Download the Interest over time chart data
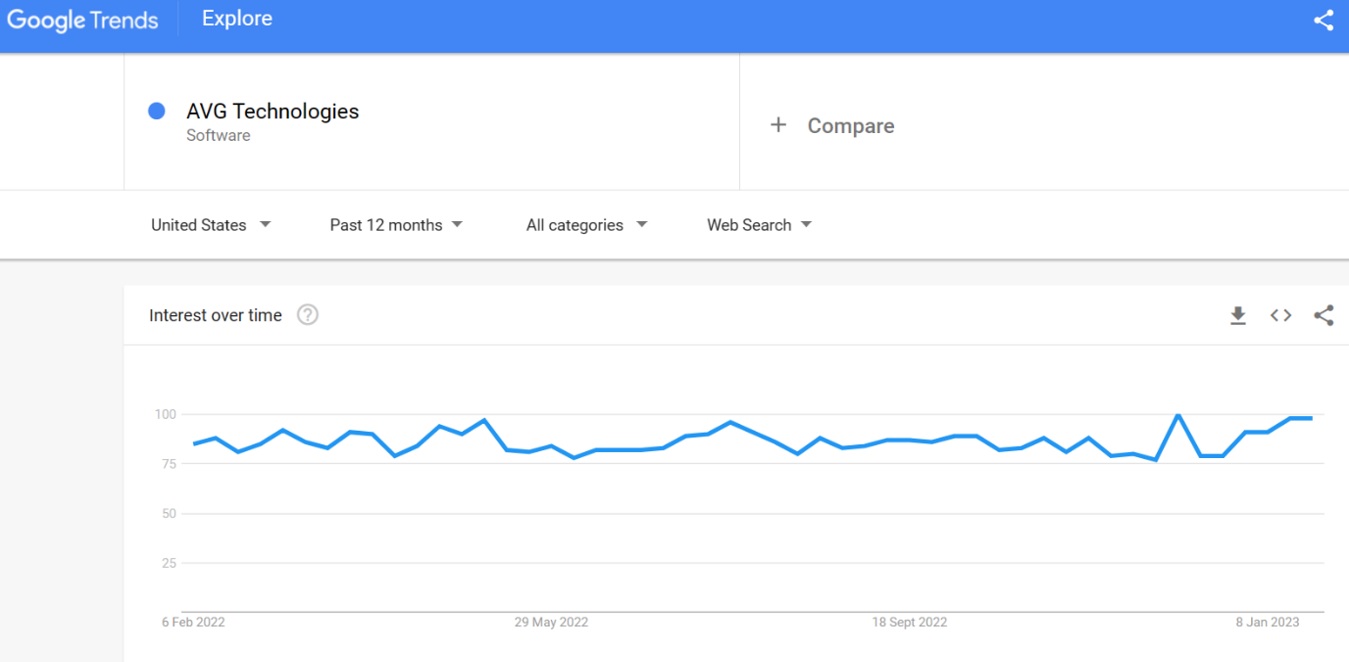Viewport: 1349px width, 662px height. (x=1238, y=316)
